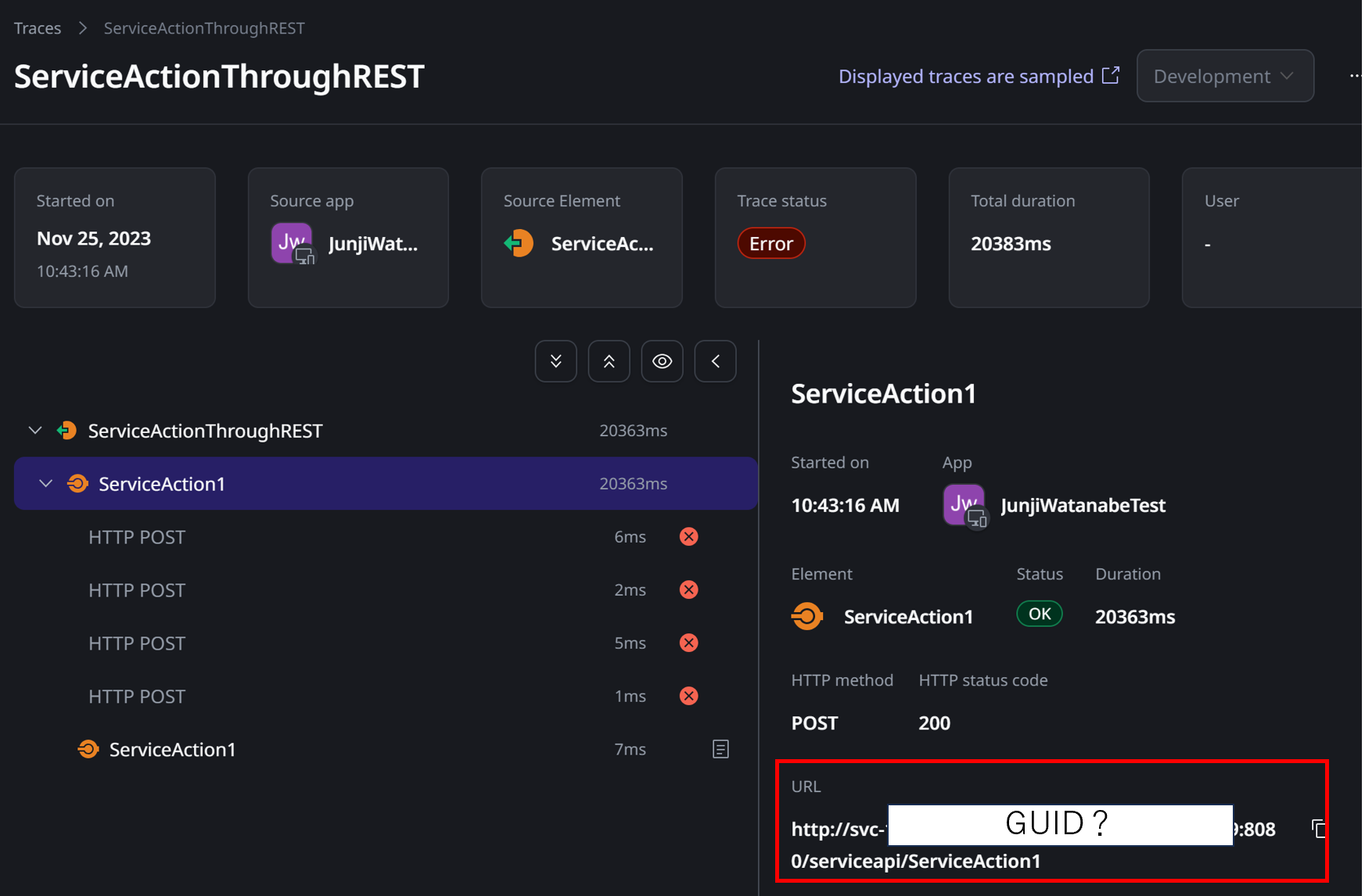This screenshot has width=1365, height=896.
Task: Click the error icon on the 2ms HTTP POST
Action: pyautogui.click(x=688, y=590)
